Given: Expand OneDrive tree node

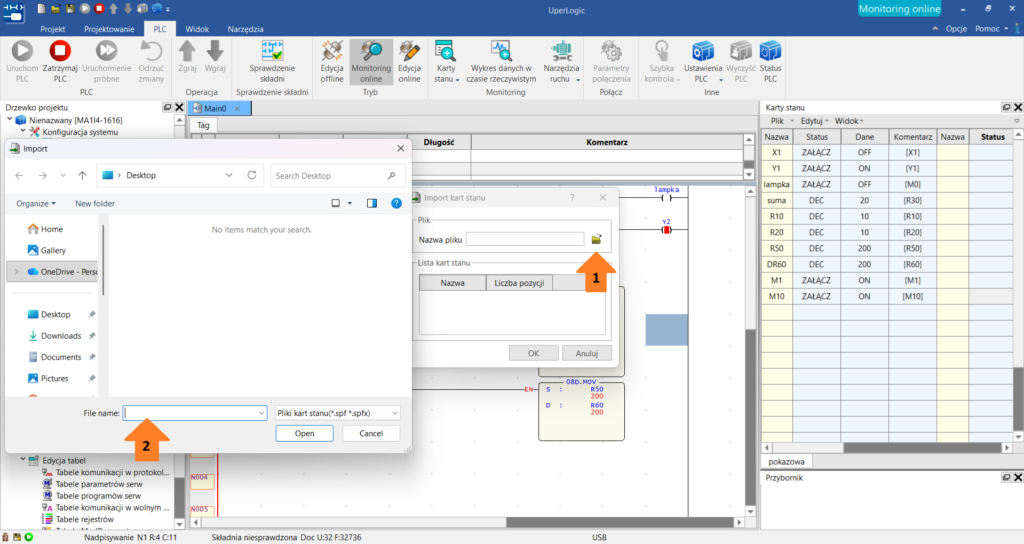Looking at the screenshot, I should pos(16,272).
